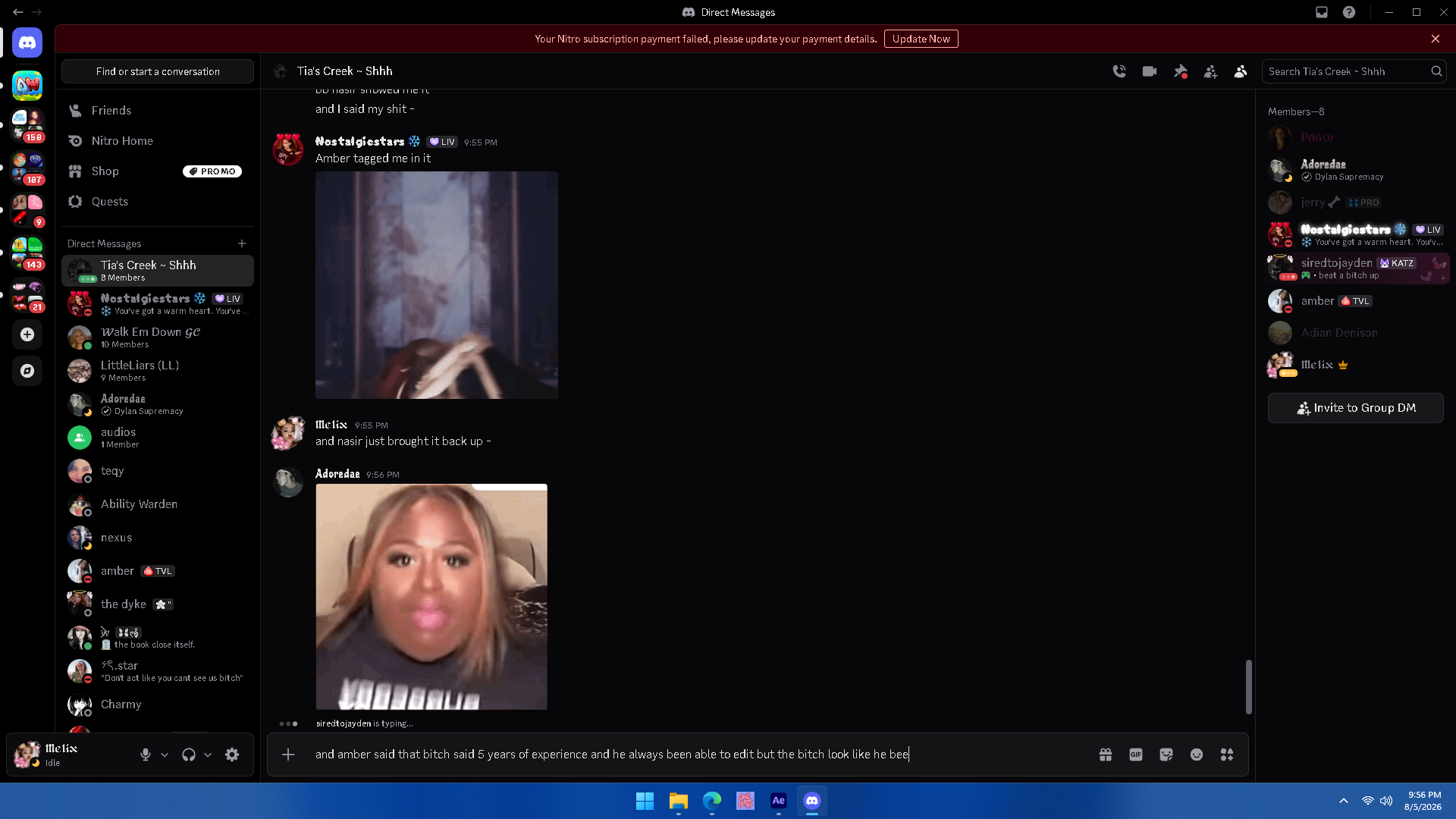The width and height of the screenshot is (1456, 819).
Task: Go back using the title bar arrow
Action: click(18, 12)
